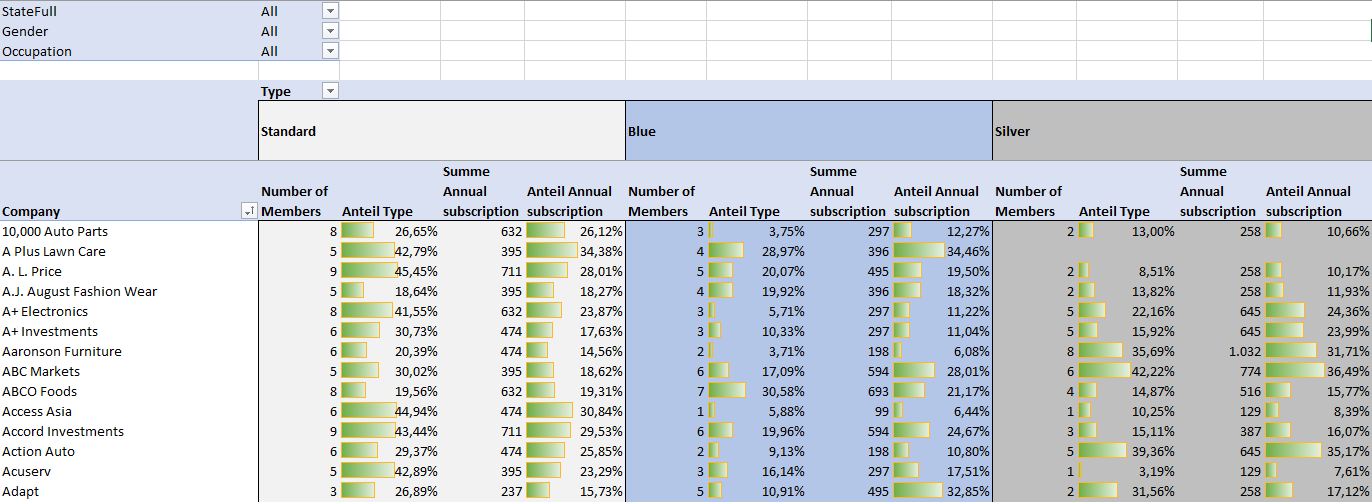This screenshot has width=1372, height=502.
Task: Select the StateFull filter label cell
Action: tap(129, 11)
